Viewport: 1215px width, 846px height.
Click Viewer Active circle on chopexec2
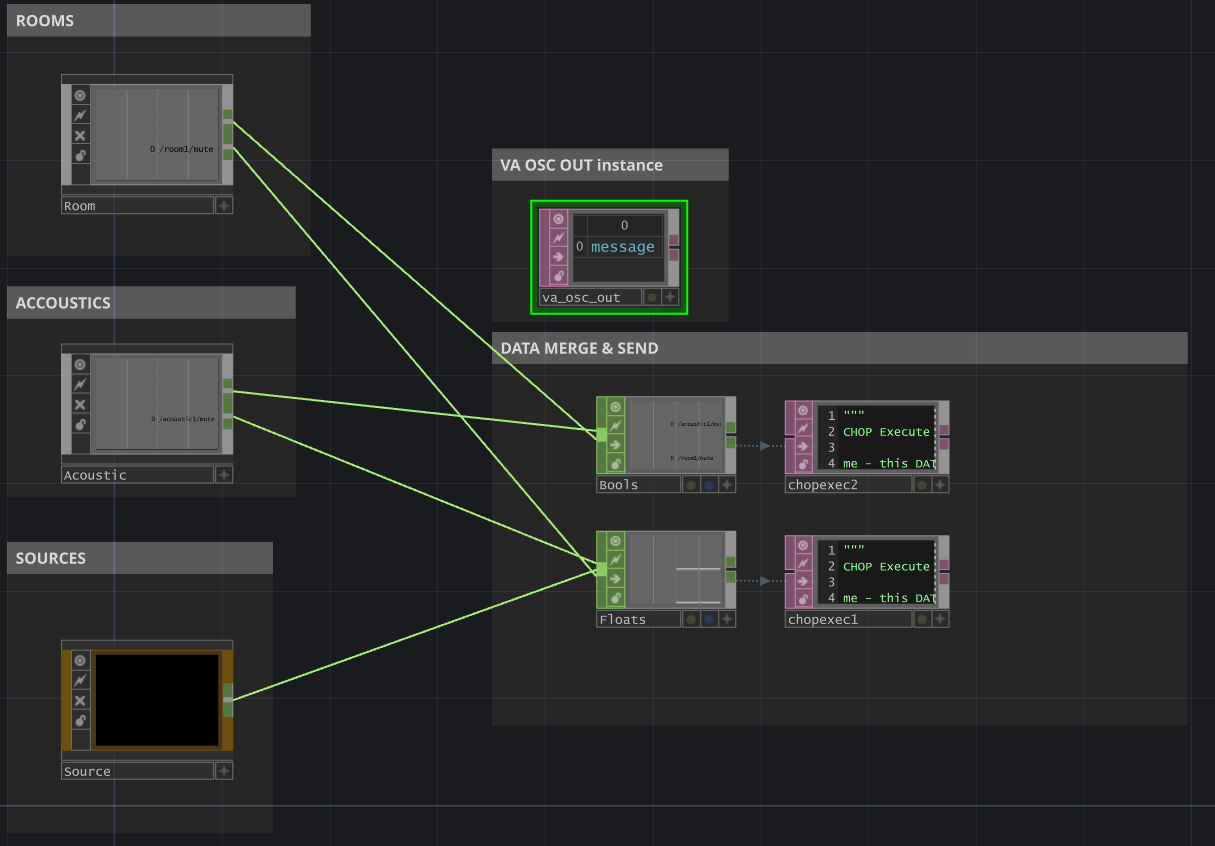(804, 408)
